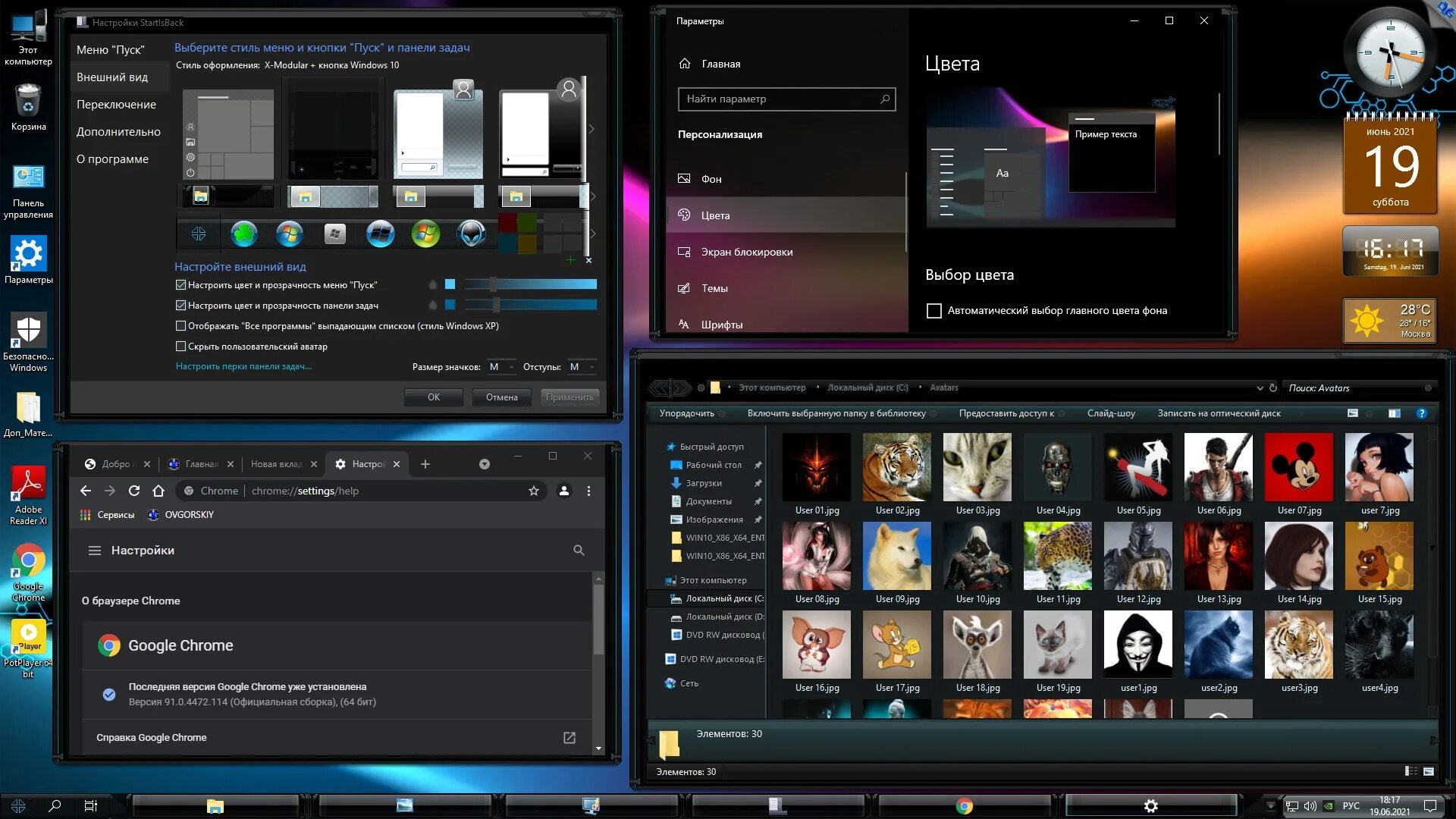The image size is (1456, 819).
Task: Switch to the Внешний вид menu section
Action: pos(113,76)
